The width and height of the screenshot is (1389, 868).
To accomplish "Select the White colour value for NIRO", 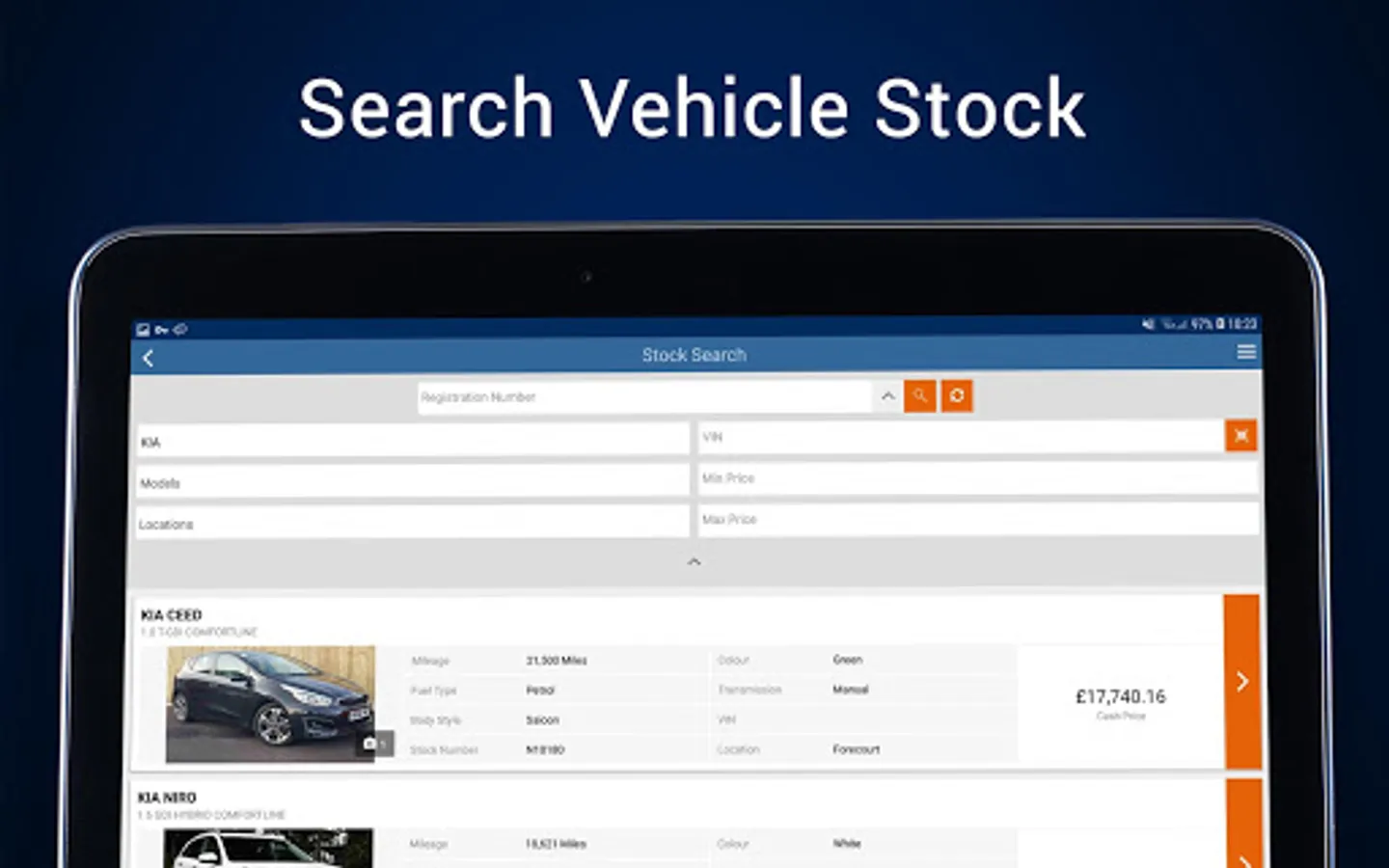I will (847, 843).
